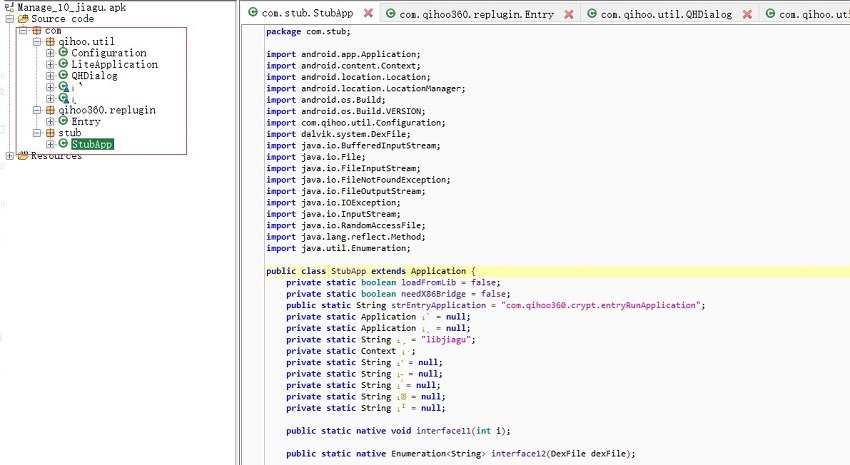Click the LiteApplication class icon
850x465 pixels.
click(63, 64)
